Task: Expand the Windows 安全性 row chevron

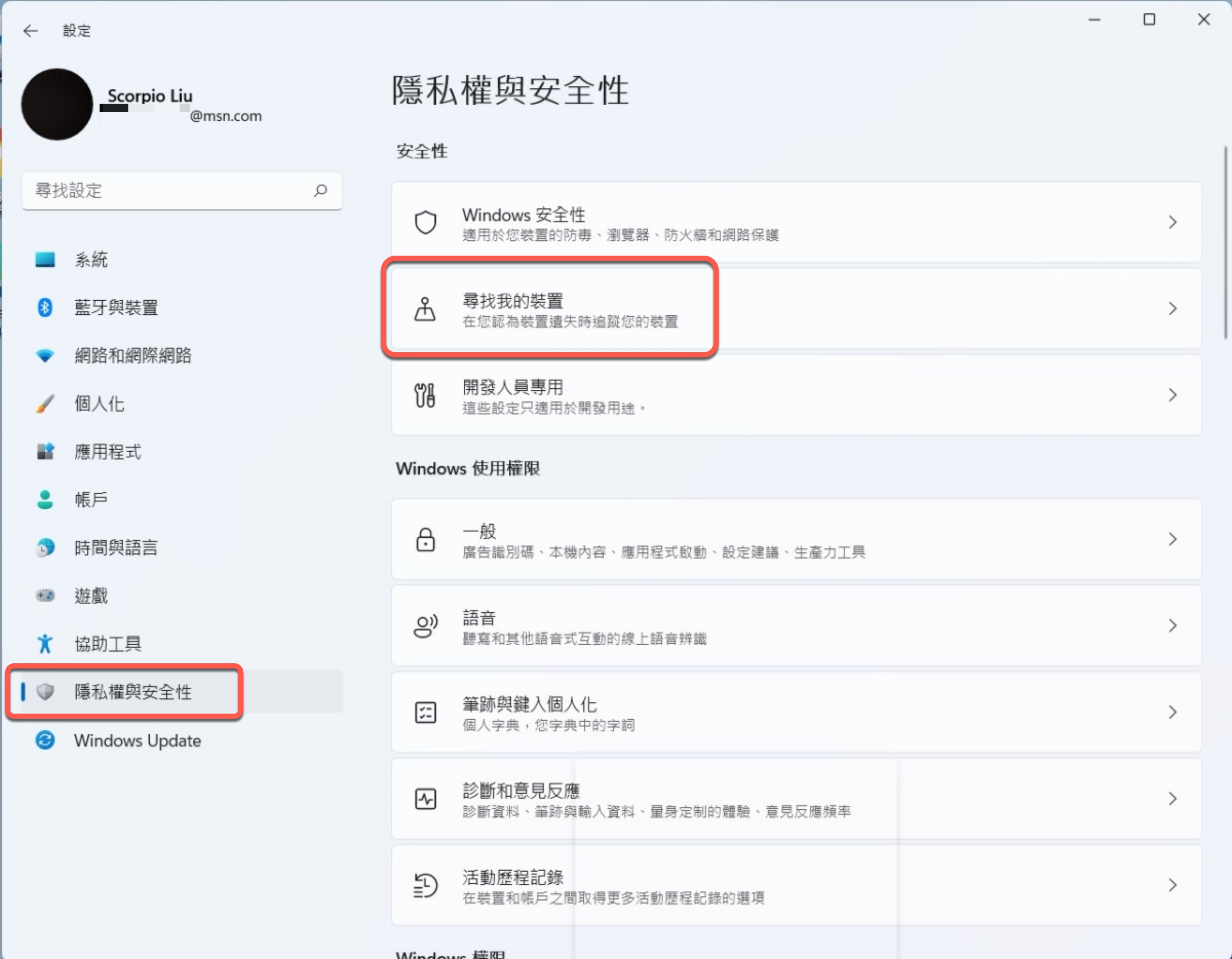Action: (x=1173, y=222)
